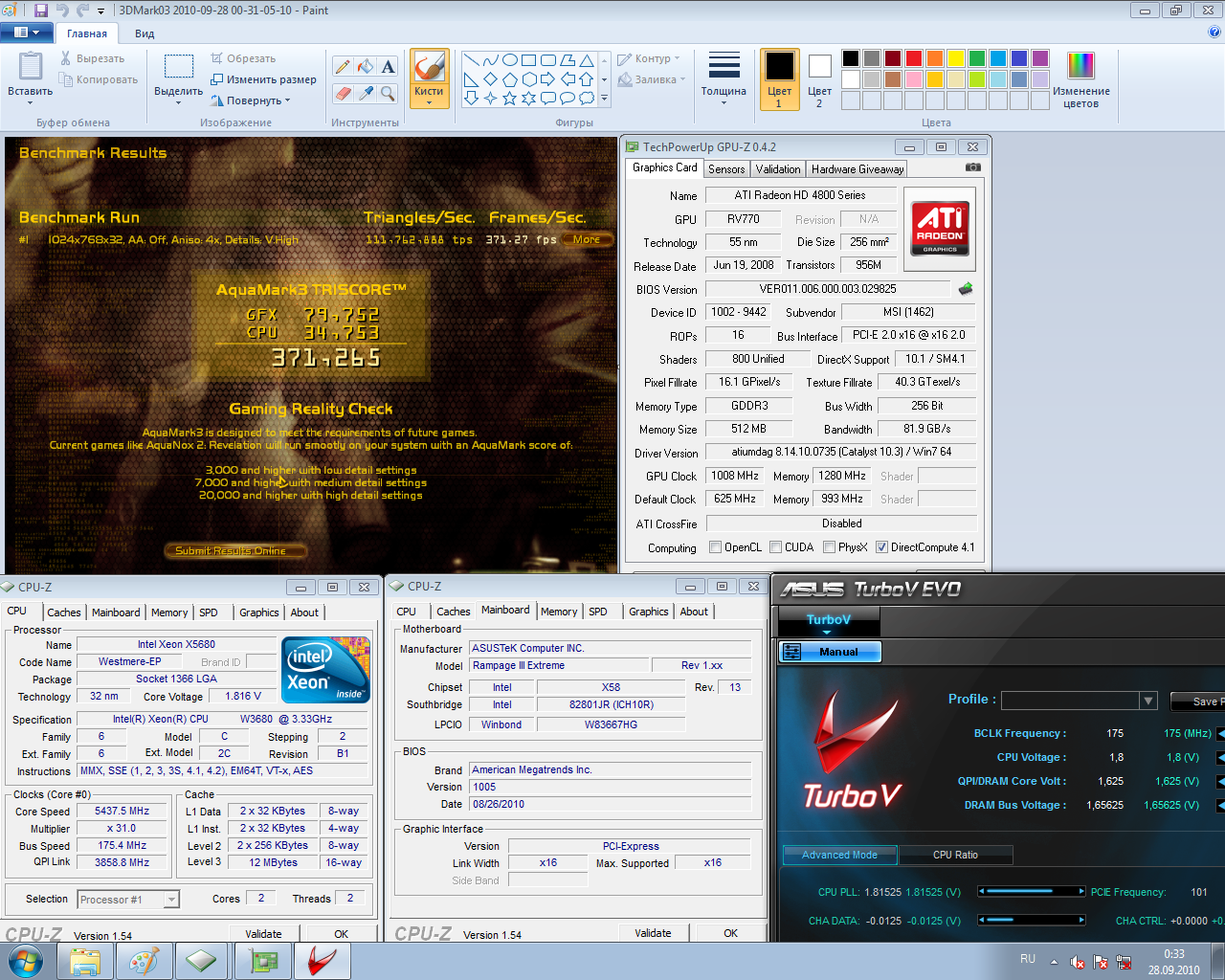Choose the straight line shape
Image resolution: width=1225 pixels, height=980 pixels.
coord(472,59)
